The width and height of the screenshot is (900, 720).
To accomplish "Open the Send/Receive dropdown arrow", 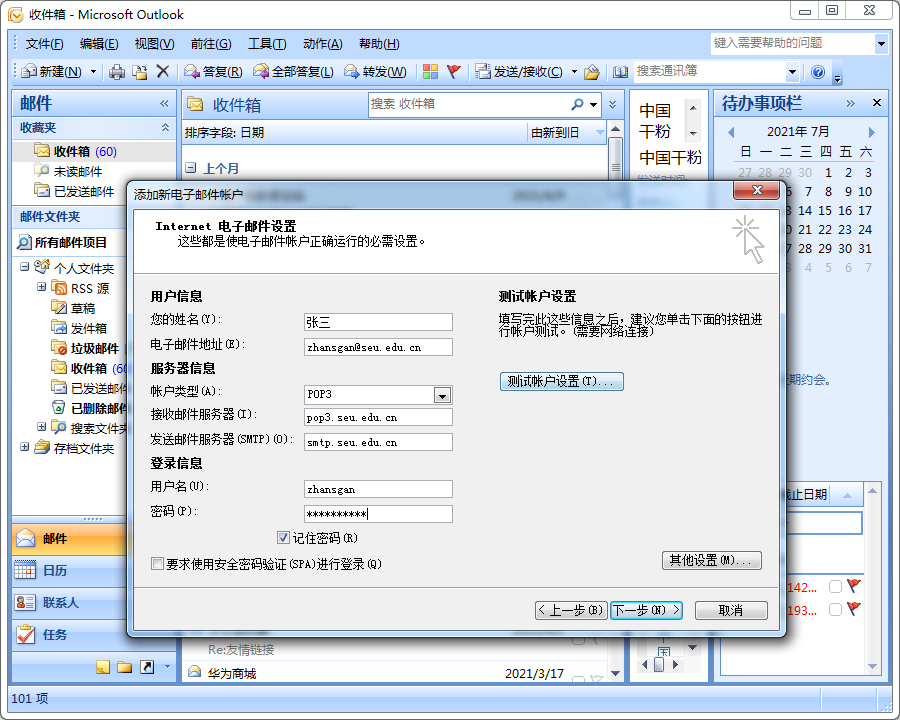I will (574, 72).
